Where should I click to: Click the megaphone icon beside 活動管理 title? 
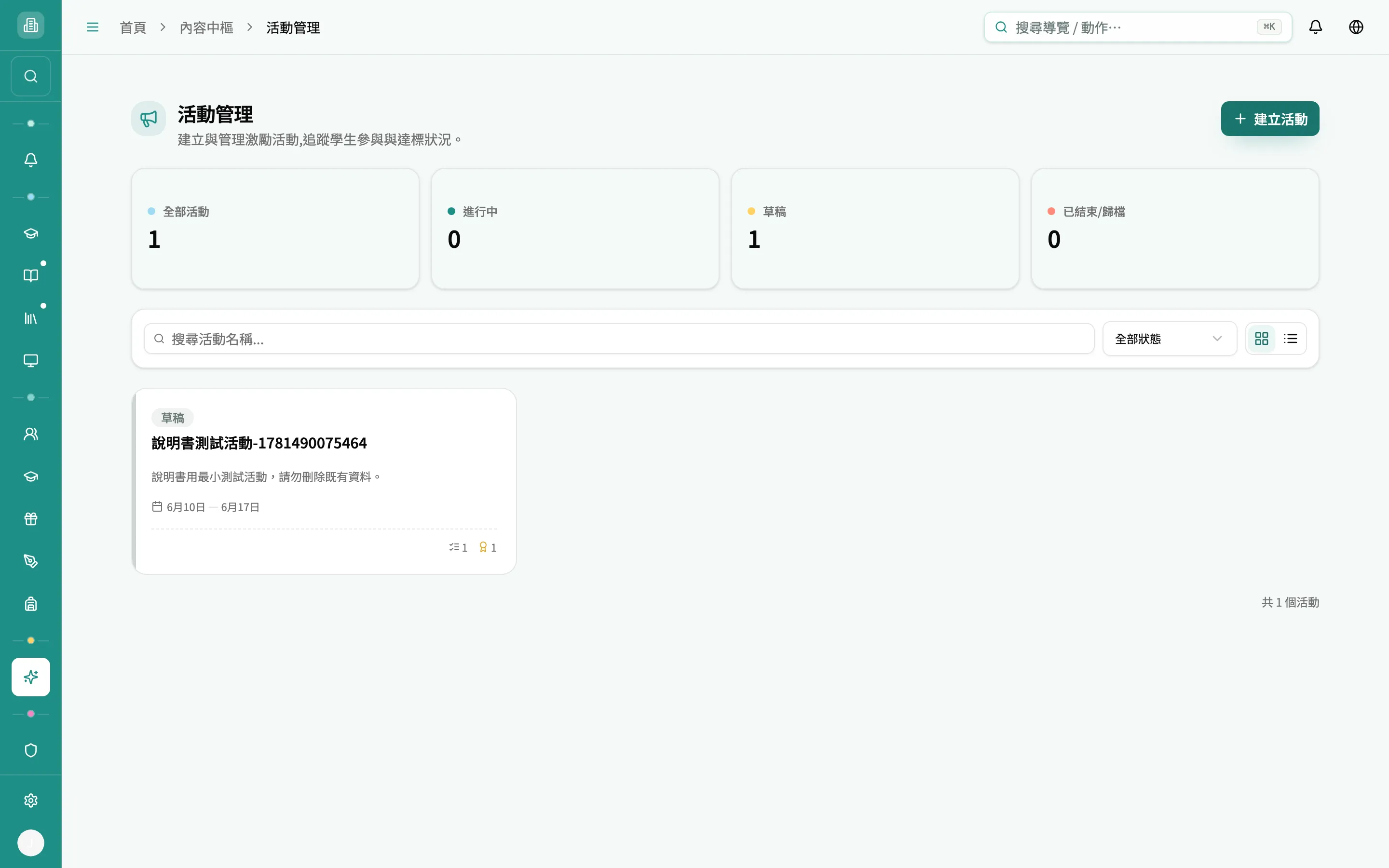tap(149, 119)
